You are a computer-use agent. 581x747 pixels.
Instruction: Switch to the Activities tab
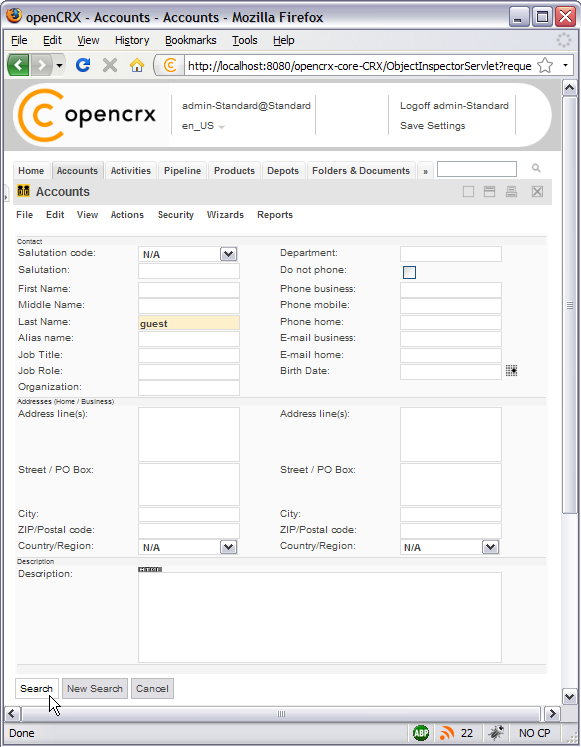(x=130, y=171)
